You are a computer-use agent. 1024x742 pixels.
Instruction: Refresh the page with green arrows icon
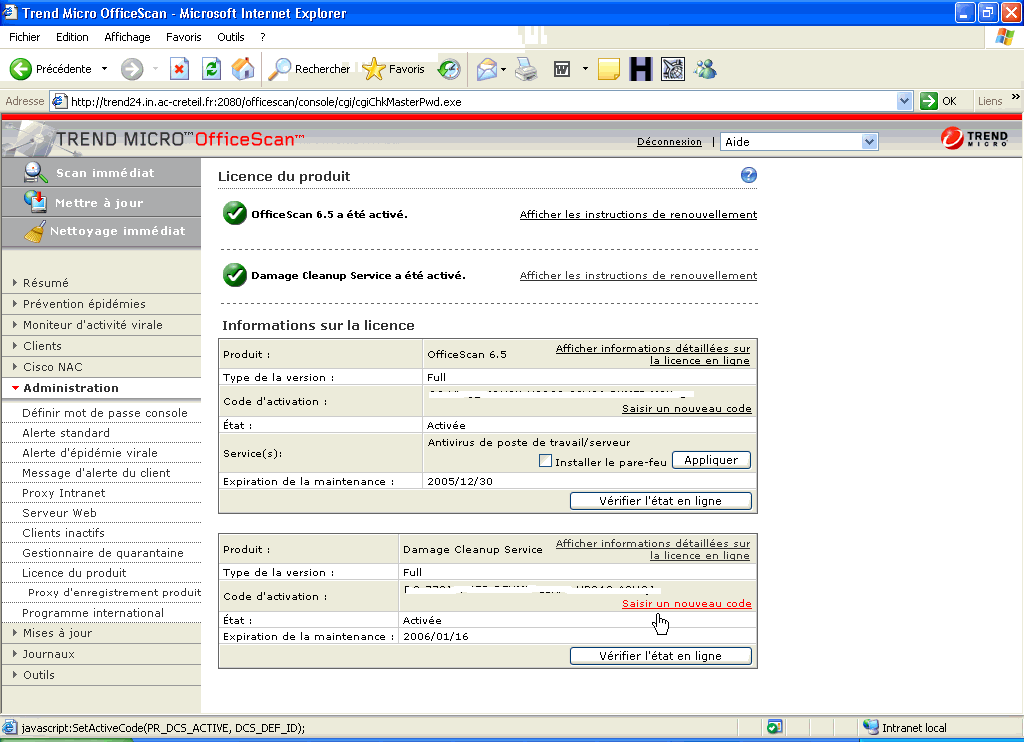click(x=212, y=69)
